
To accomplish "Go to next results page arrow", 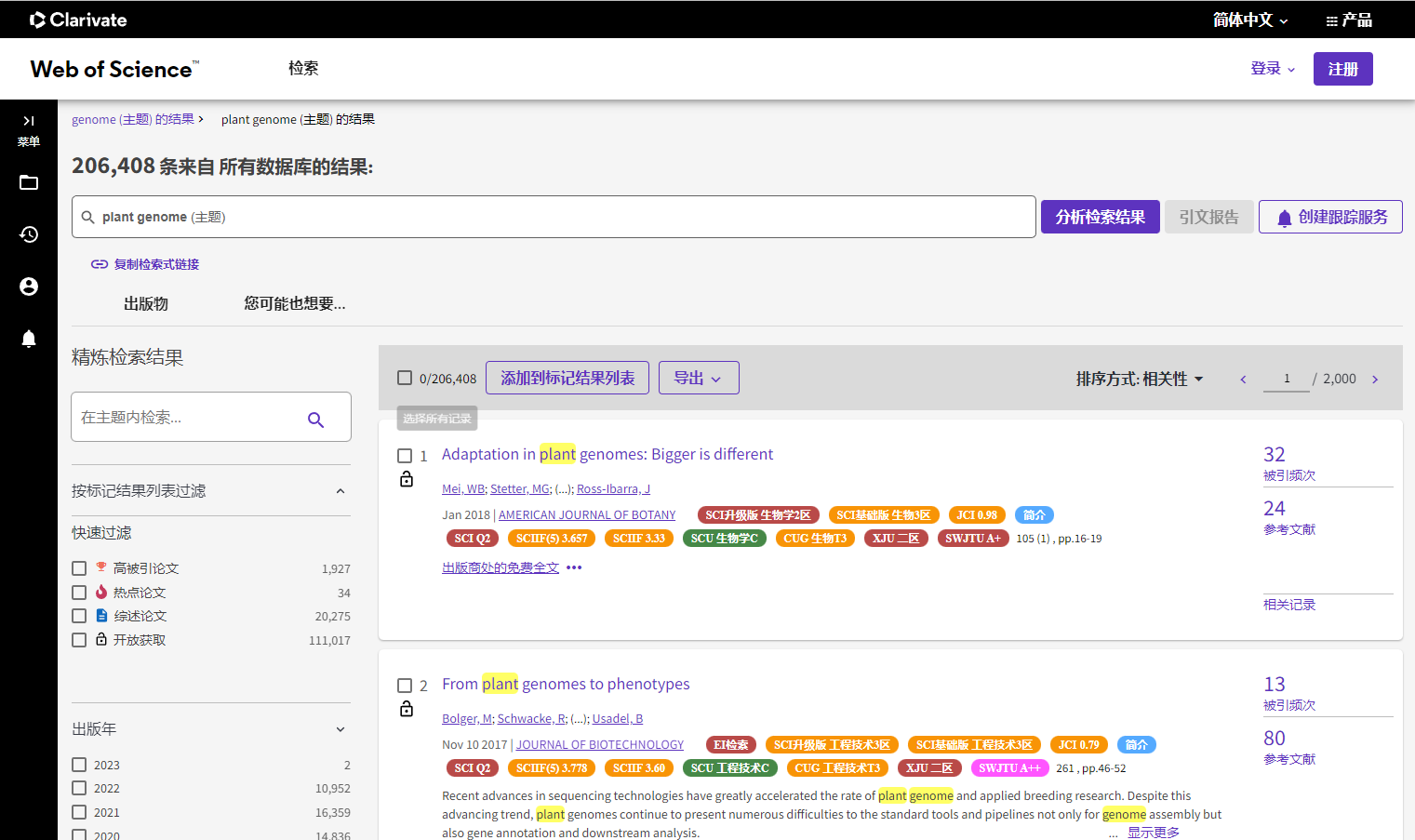I will click(x=1375, y=380).
